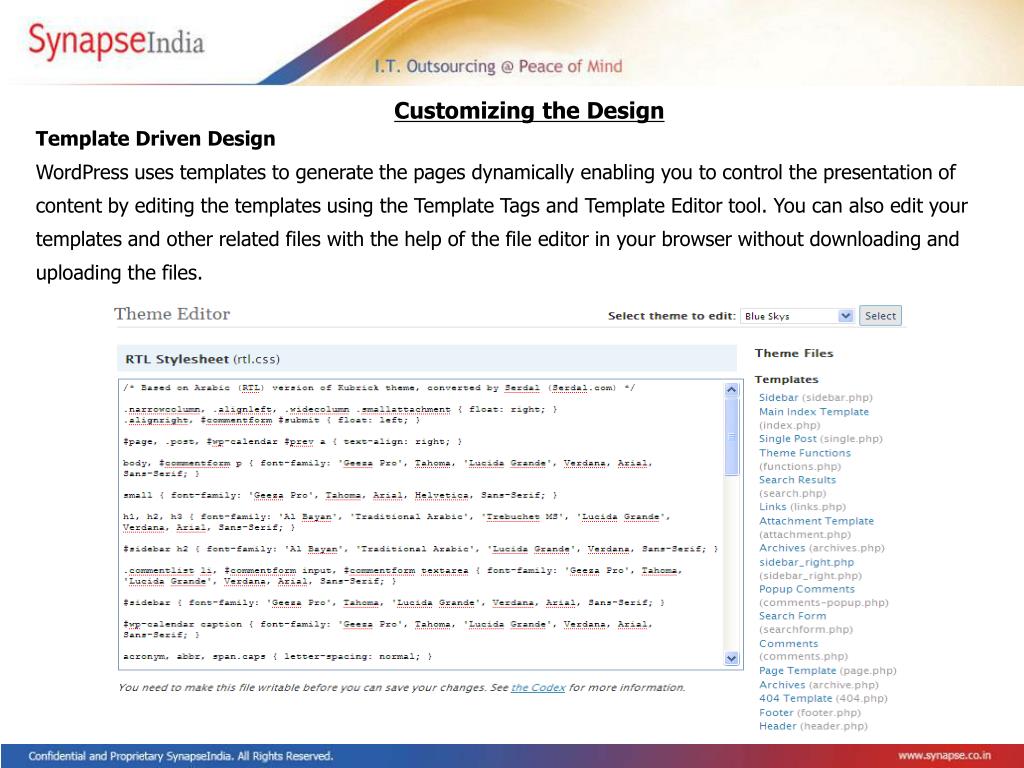
Task: Click 'I.T. Outsourcing @ Peace of Mind' tagline
Action: click(x=498, y=66)
